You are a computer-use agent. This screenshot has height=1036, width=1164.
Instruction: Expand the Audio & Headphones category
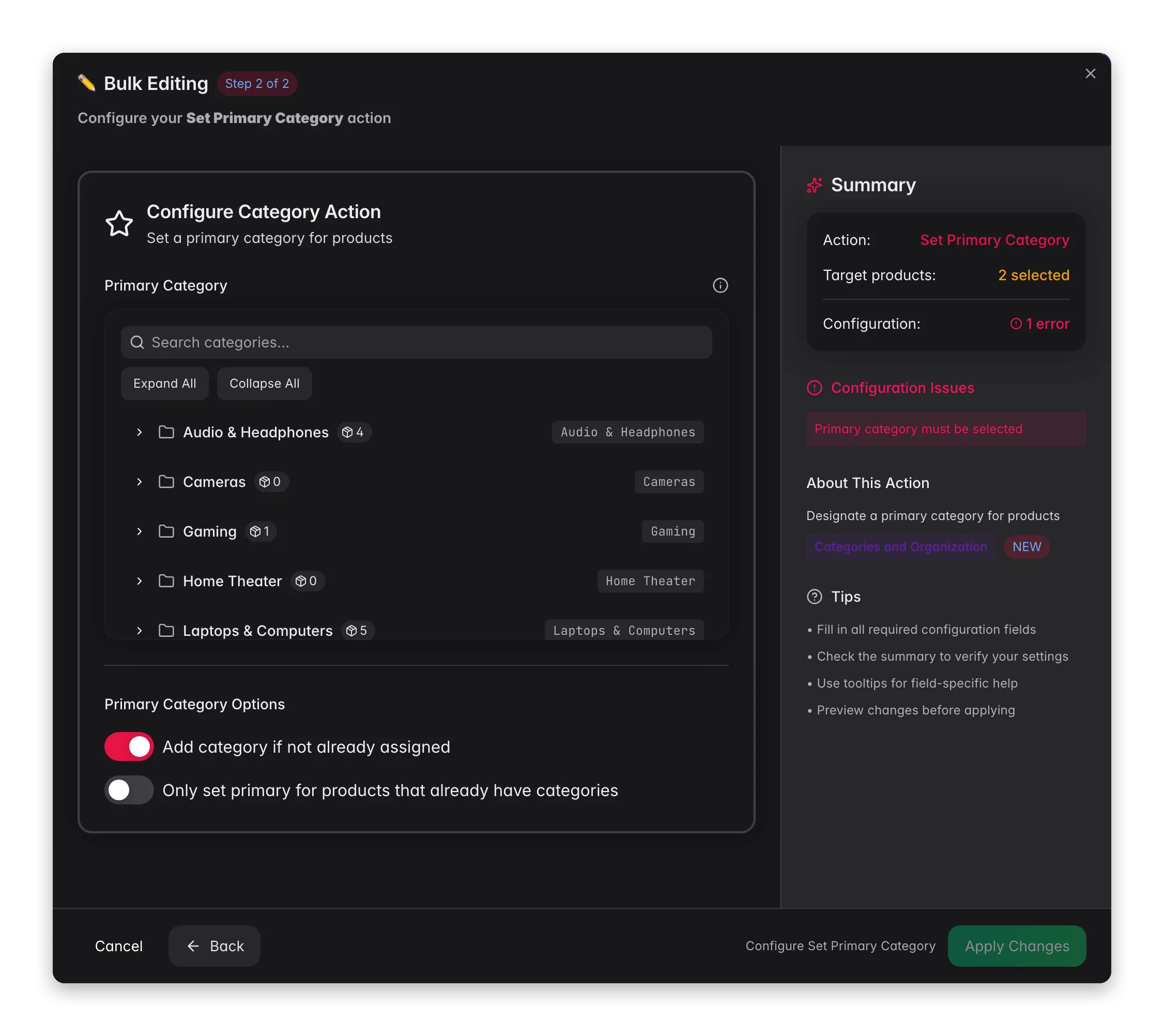click(139, 432)
